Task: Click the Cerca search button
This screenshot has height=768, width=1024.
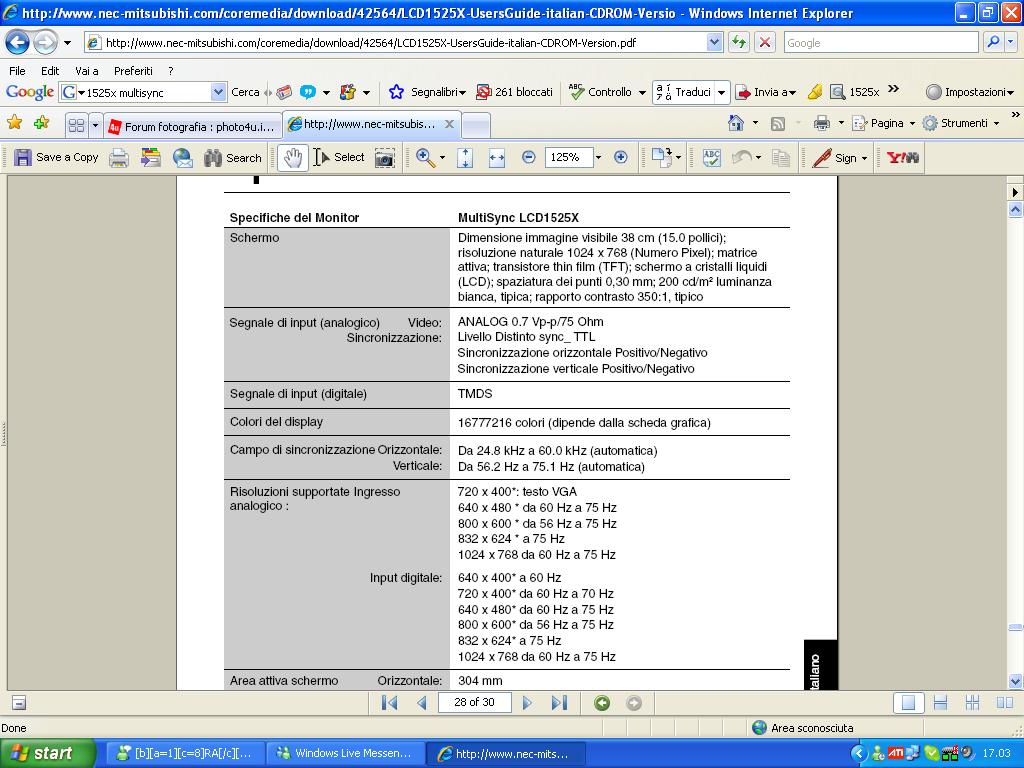Action: pyautogui.click(x=246, y=92)
